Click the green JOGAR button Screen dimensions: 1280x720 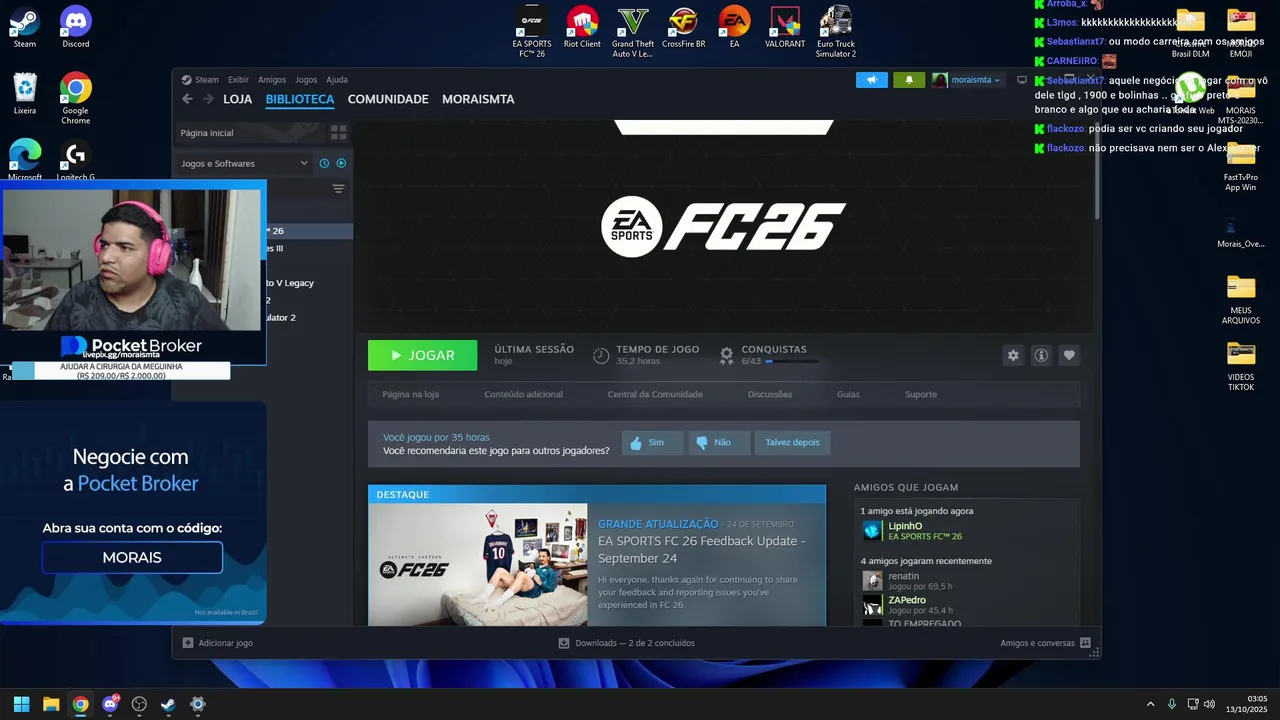[422, 355]
